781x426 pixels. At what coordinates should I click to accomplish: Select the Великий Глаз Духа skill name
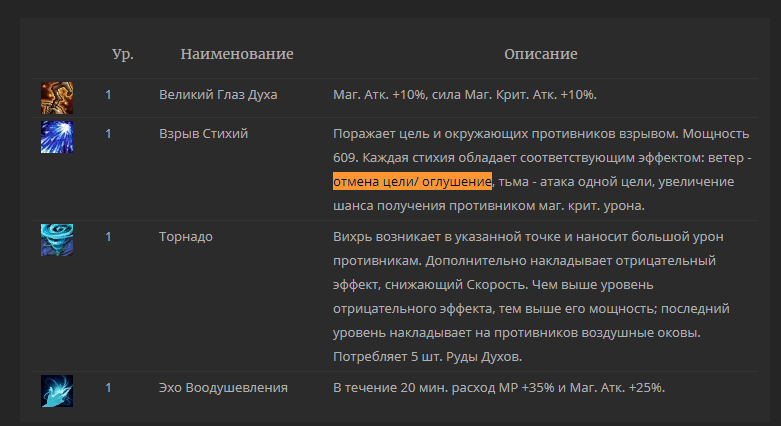tap(218, 95)
